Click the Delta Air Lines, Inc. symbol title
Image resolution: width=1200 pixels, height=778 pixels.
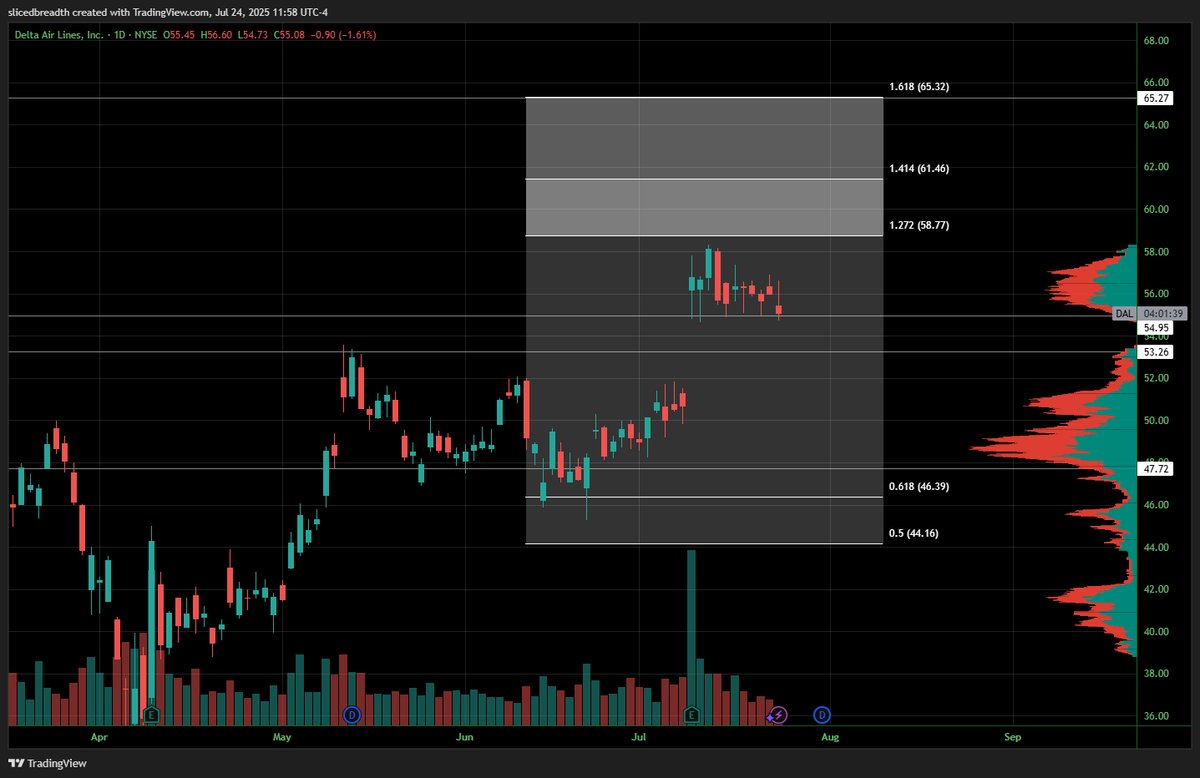tap(59, 34)
